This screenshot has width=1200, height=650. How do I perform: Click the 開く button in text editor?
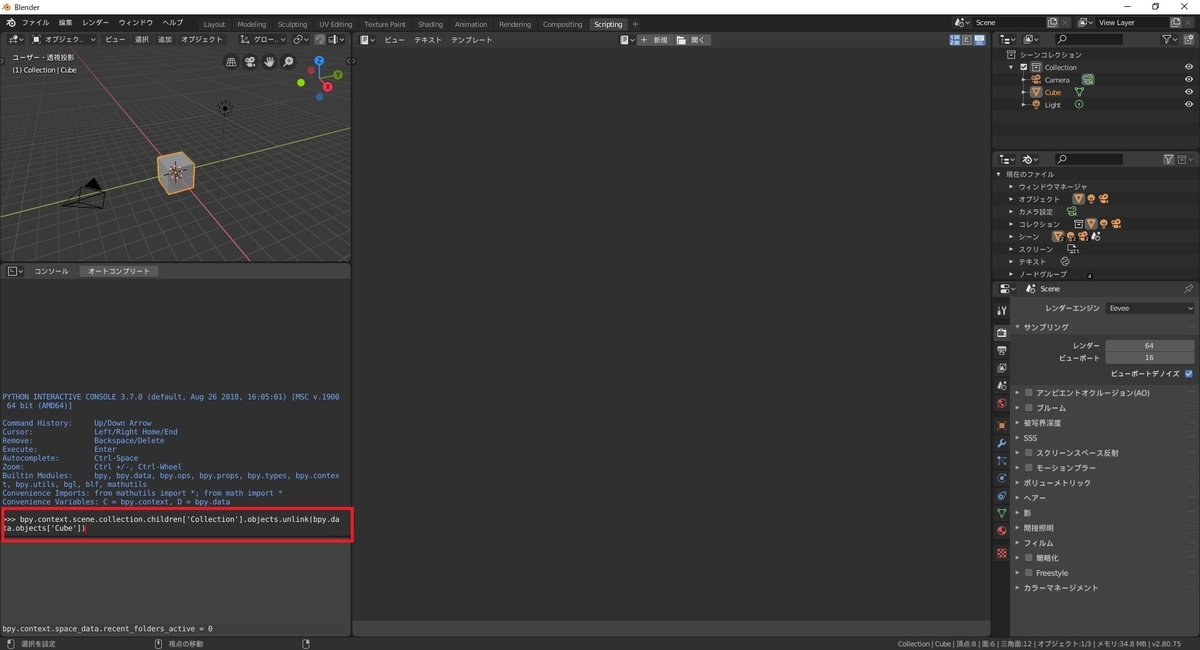point(691,40)
